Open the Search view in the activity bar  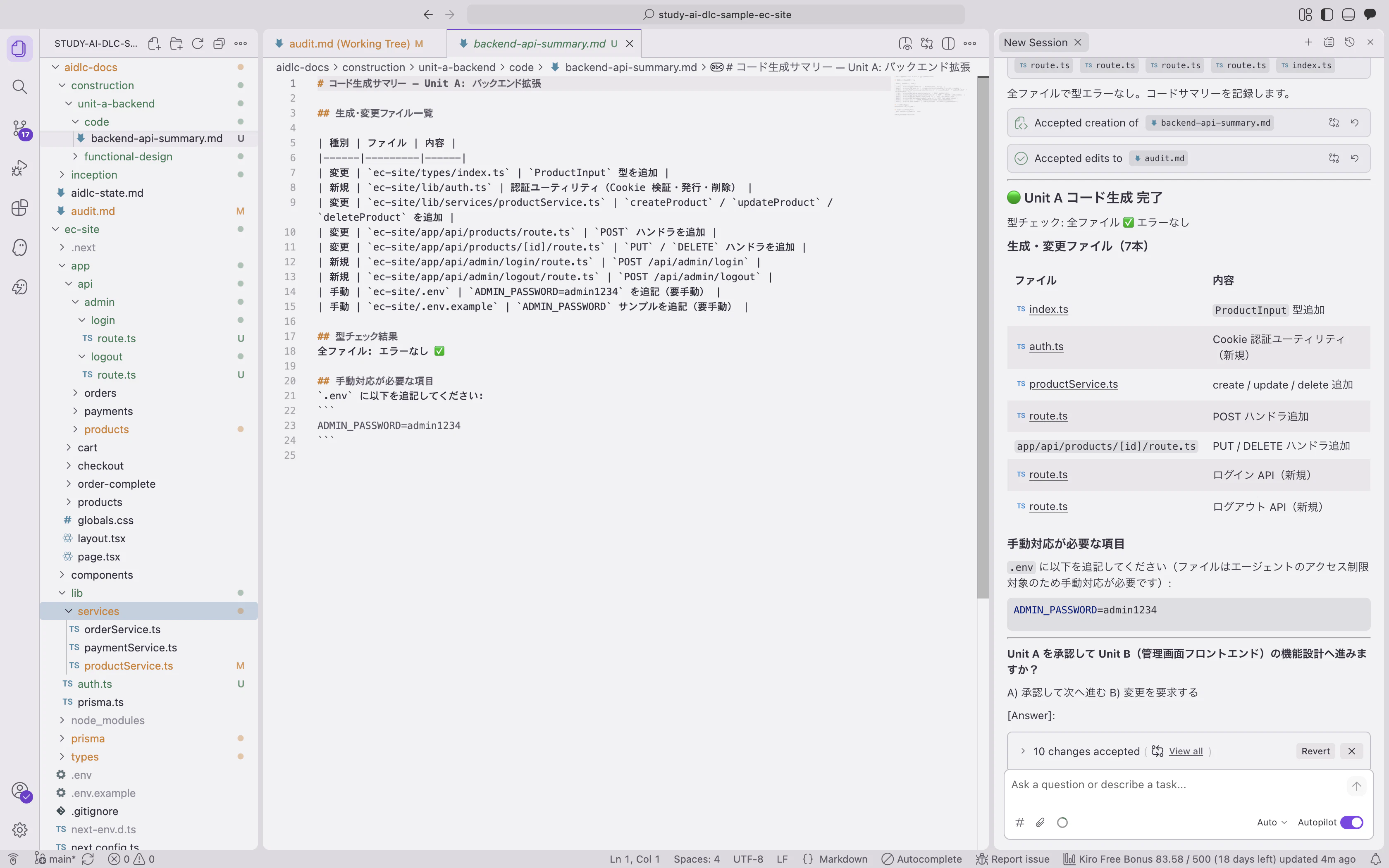click(19, 87)
